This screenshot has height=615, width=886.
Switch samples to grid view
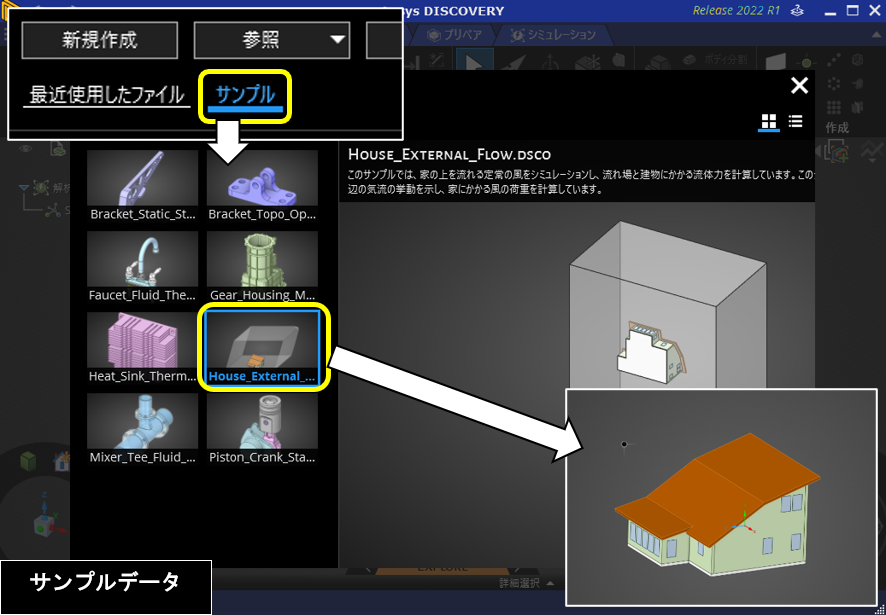(769, 121)
